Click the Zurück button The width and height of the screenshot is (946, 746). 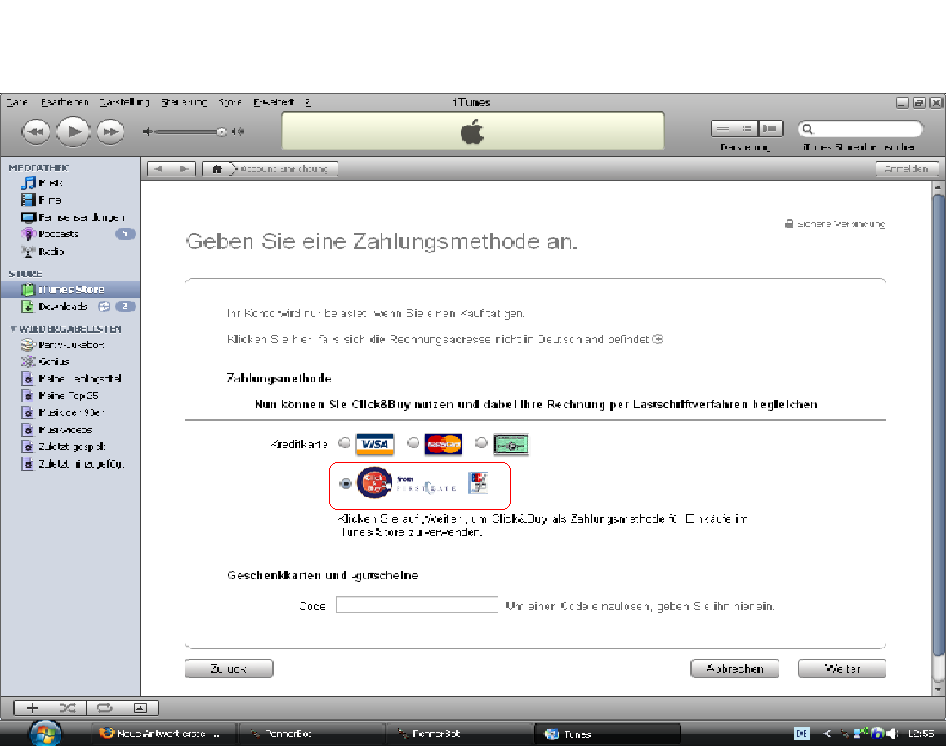tap(229, 669)
